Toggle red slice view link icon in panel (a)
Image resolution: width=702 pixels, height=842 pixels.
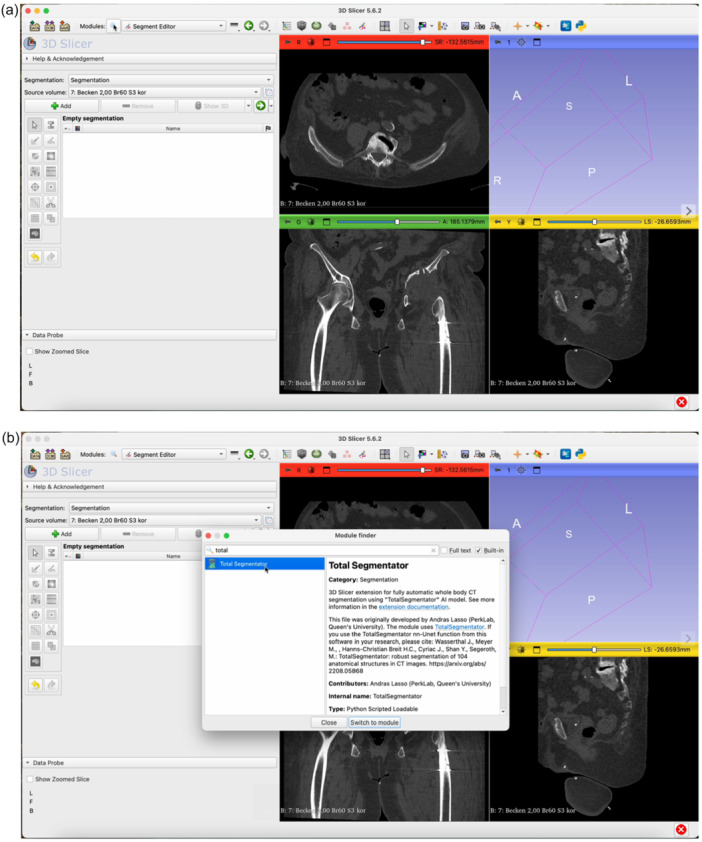click(310, 42)
